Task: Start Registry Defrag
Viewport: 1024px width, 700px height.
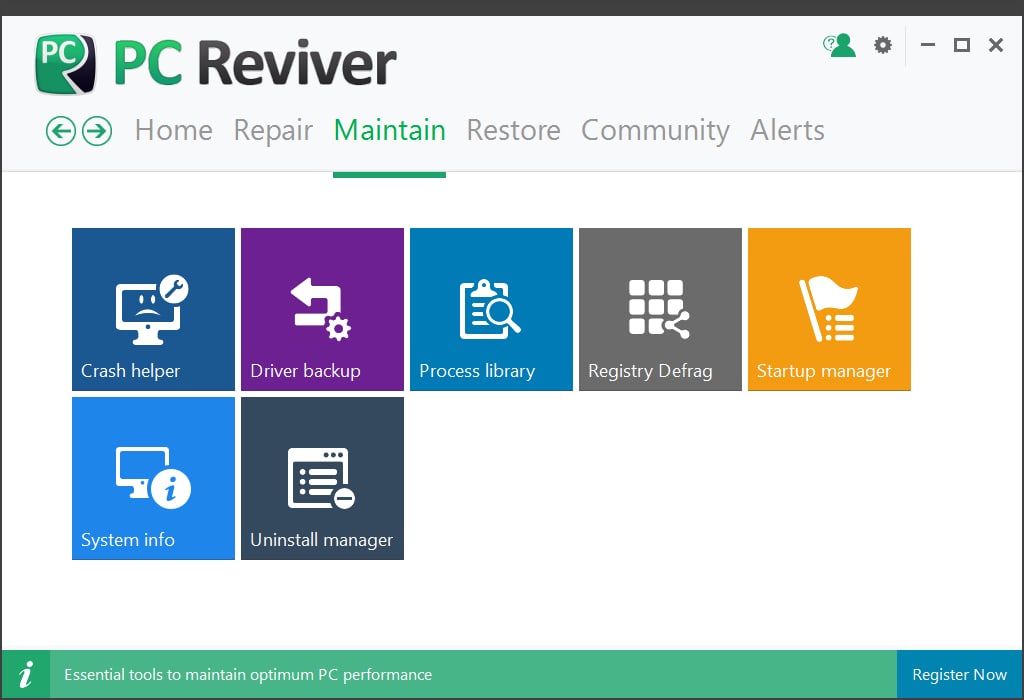Action: (x=660, y=308)
